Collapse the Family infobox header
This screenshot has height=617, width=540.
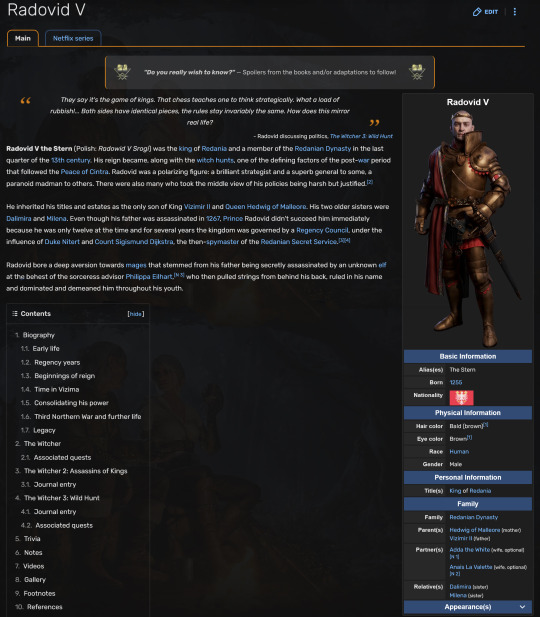(x=468, y=504)
